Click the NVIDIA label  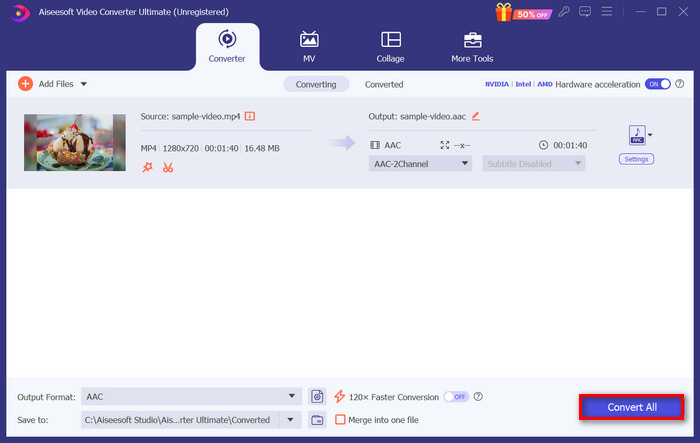(x=497, y=84)
